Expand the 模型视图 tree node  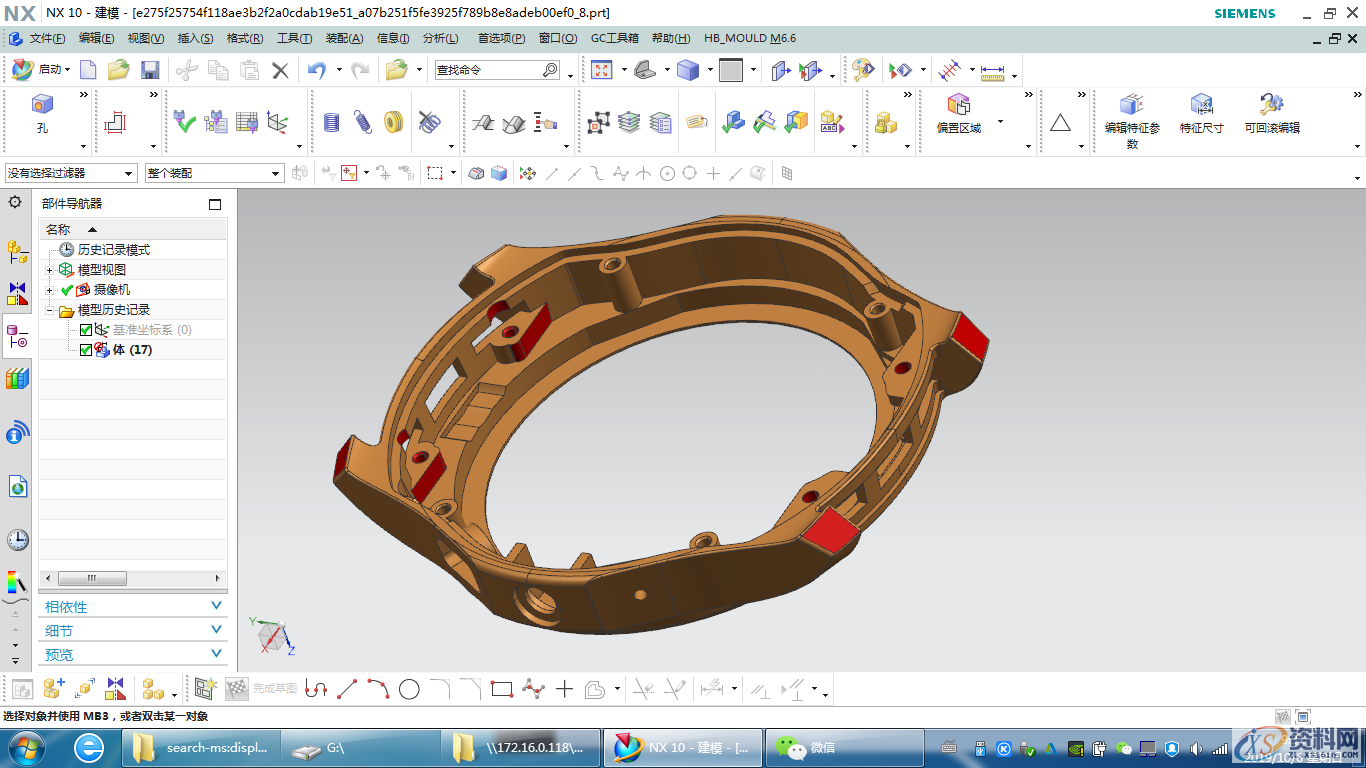[x=50, y=270]
